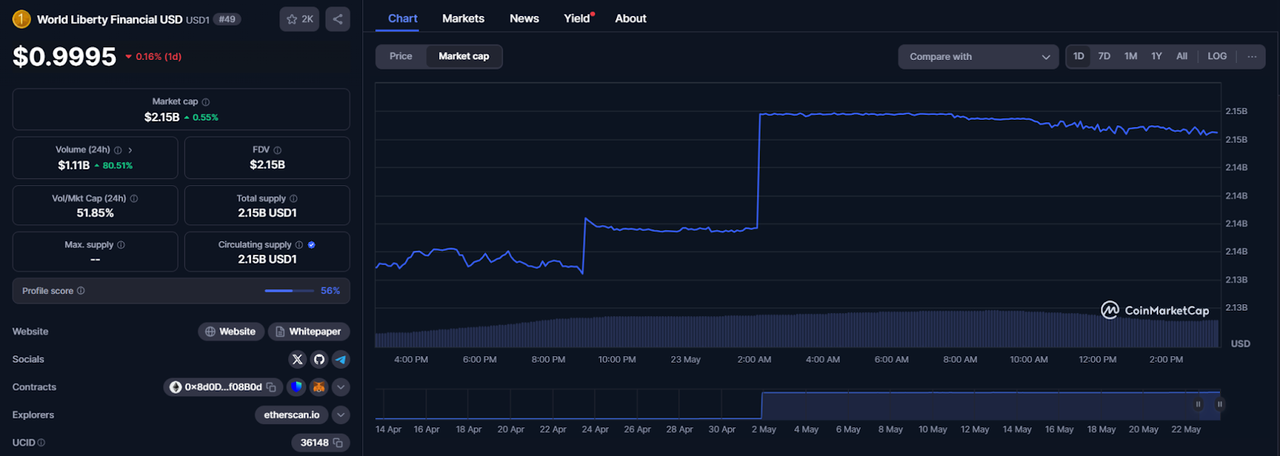Click the info icon beside UCID
The width and height of the screenshot is (1280, 456).
point(42,442)
